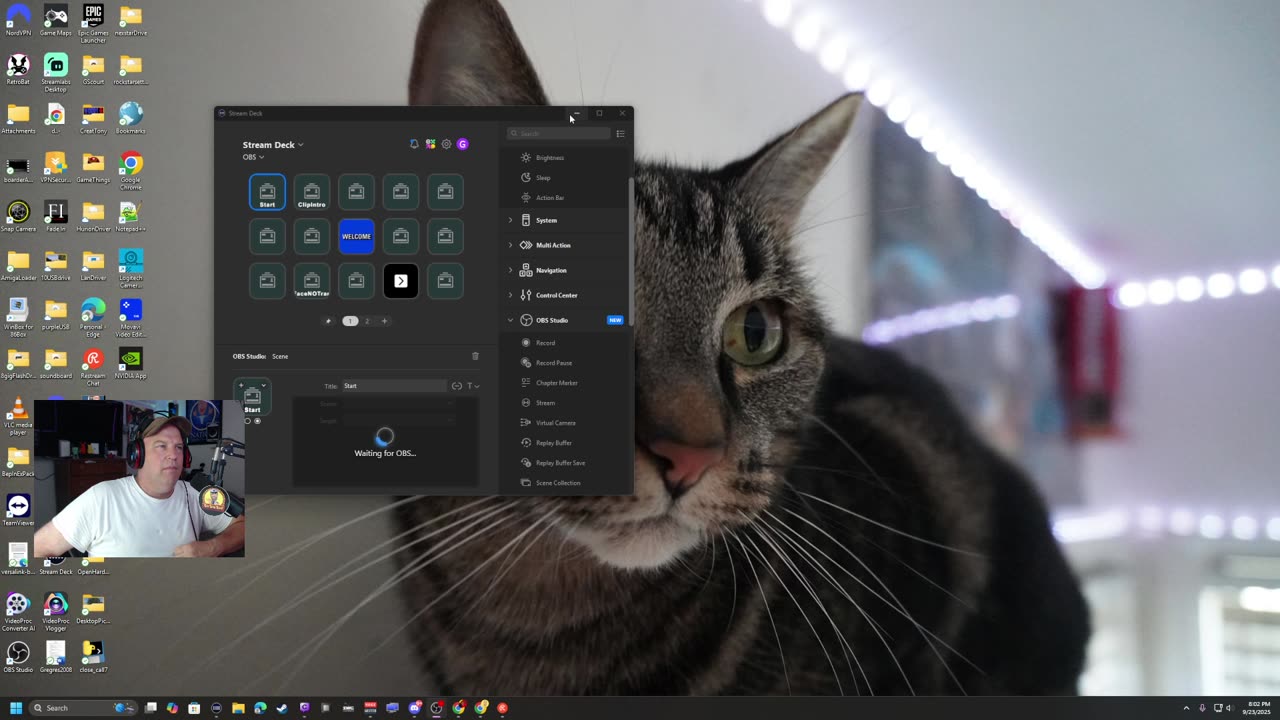This screenshot has width=1280, height=720.
Task: Open NVIDIA App desktop shortcut
Action: coord(130,363)
